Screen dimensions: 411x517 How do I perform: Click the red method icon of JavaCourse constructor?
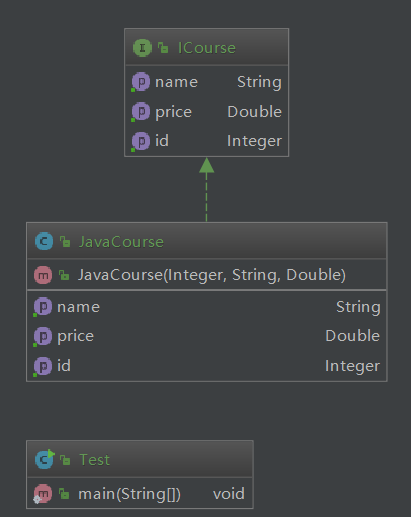[43, 275]
